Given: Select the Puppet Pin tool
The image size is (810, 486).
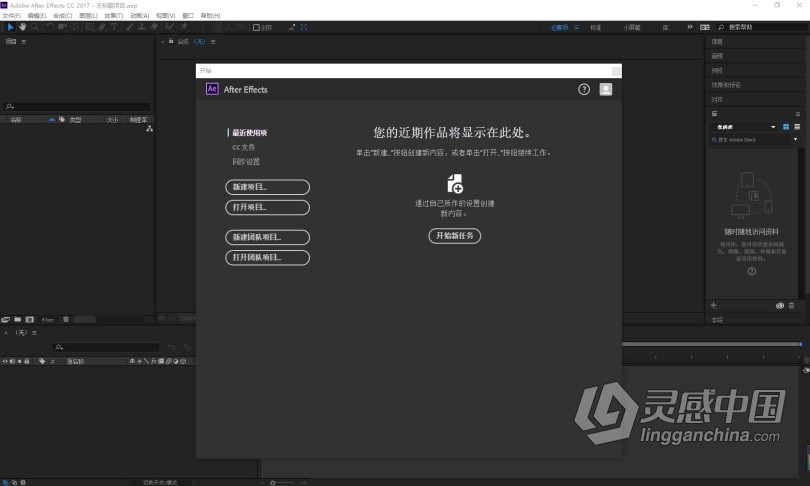Looking at the screenshot, I should click(x=183, y=27).
